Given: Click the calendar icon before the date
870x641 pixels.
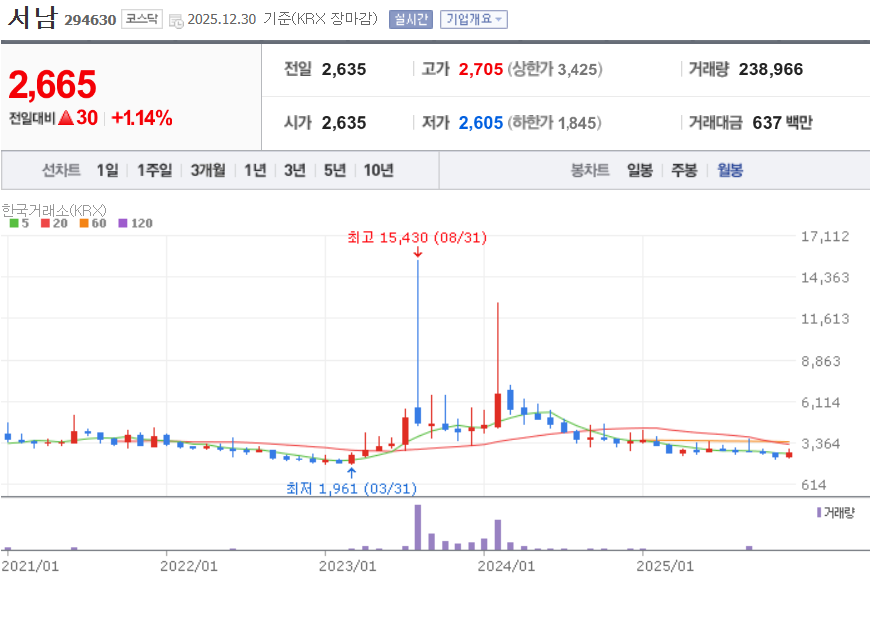Looking at the screenshot, I should tap(176, 21).
